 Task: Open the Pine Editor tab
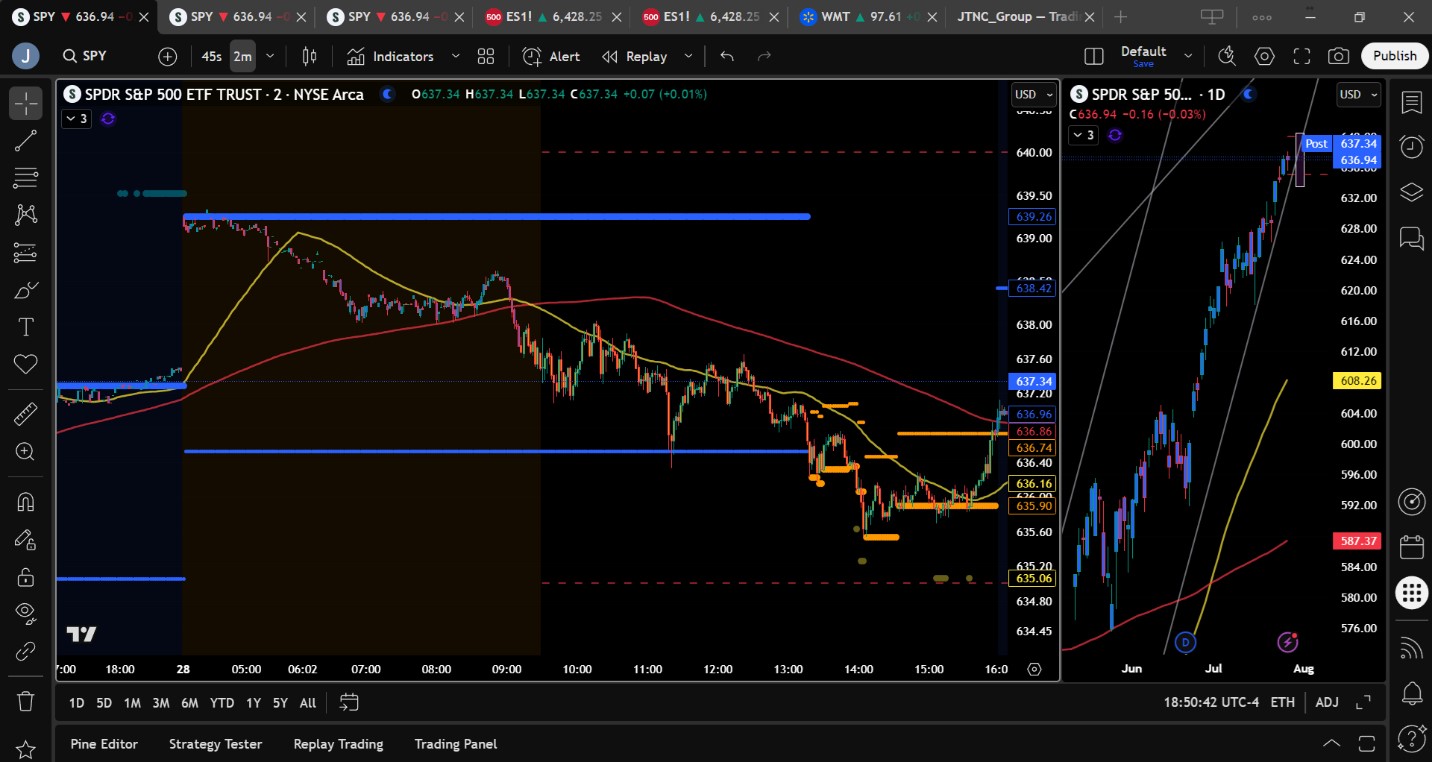tap(104, 744)
